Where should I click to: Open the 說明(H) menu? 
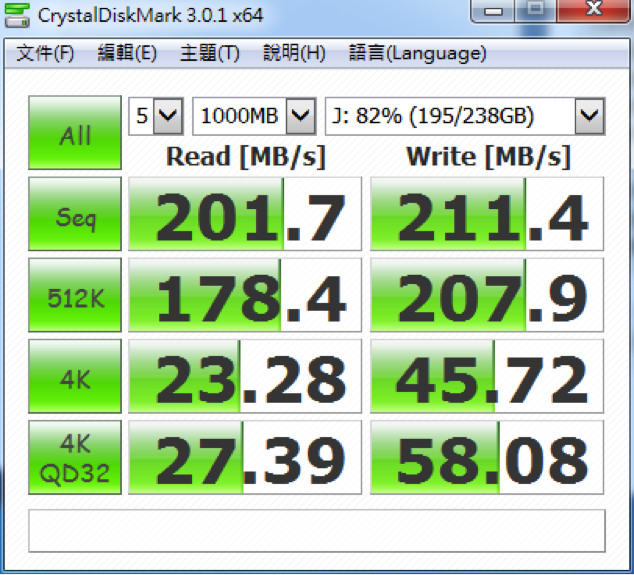[294, 53]
